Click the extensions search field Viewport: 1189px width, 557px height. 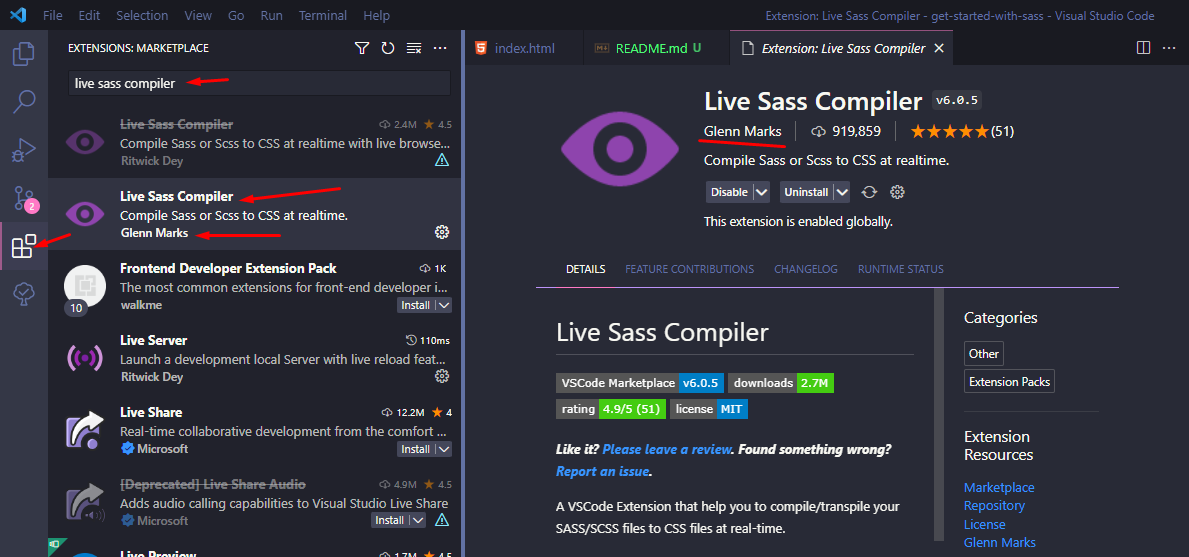[x=259, y=83]
